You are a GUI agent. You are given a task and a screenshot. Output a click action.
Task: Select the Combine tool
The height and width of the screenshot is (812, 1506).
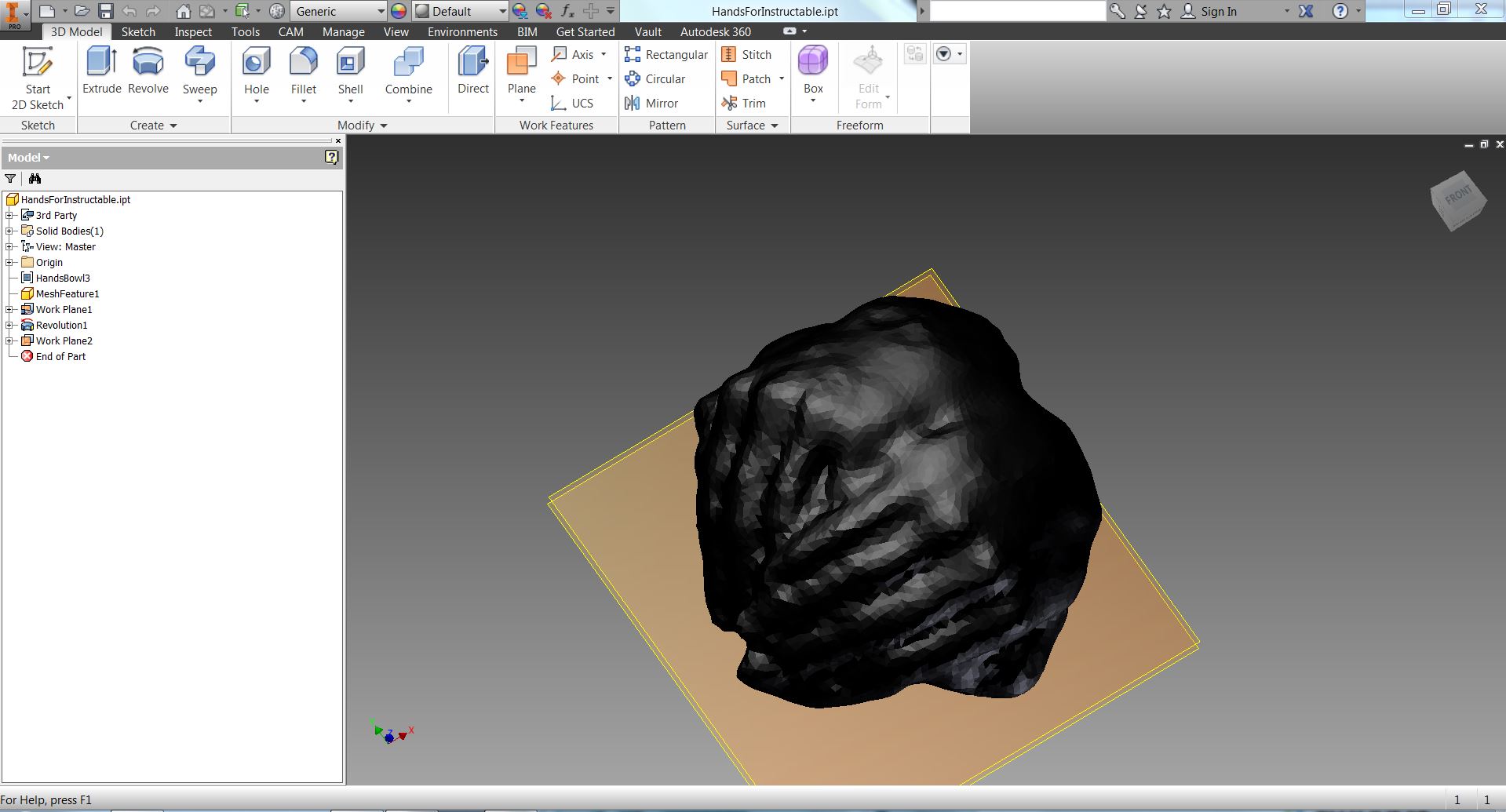[x=408, y=73]
